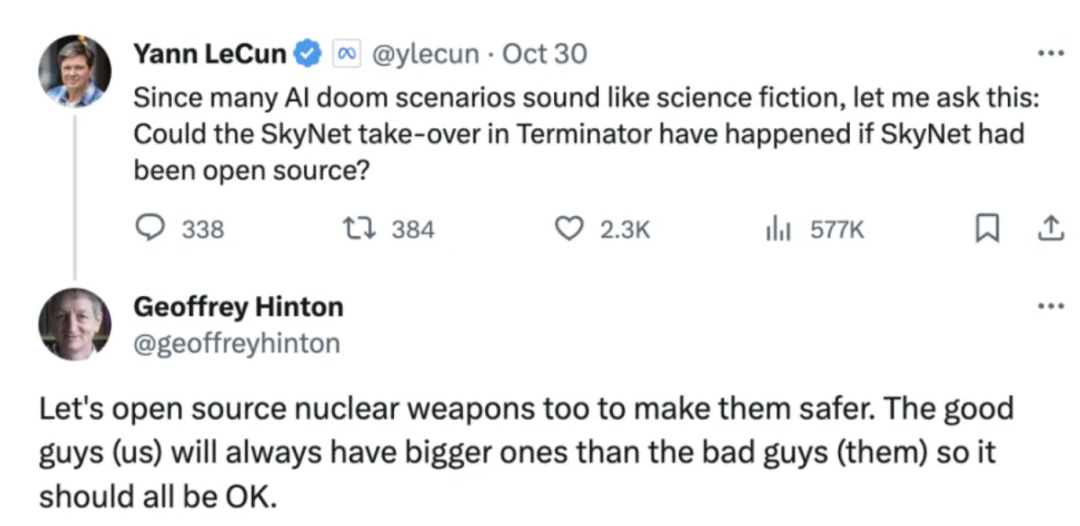Click the blue verified checkmark badge
The height and width of the screenshot is (526, 1080).
308,54
